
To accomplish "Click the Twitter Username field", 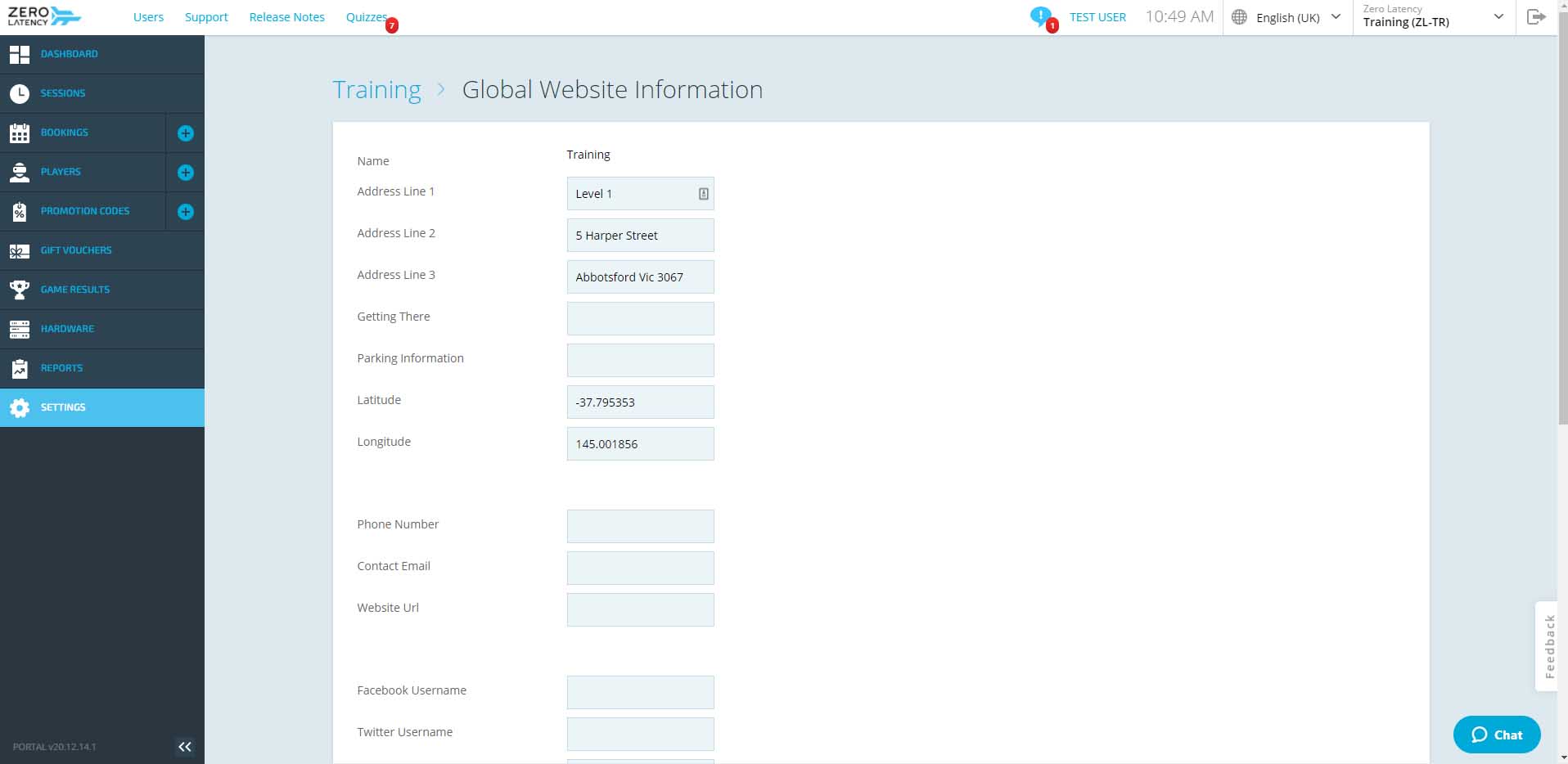I will click(640, 735).
